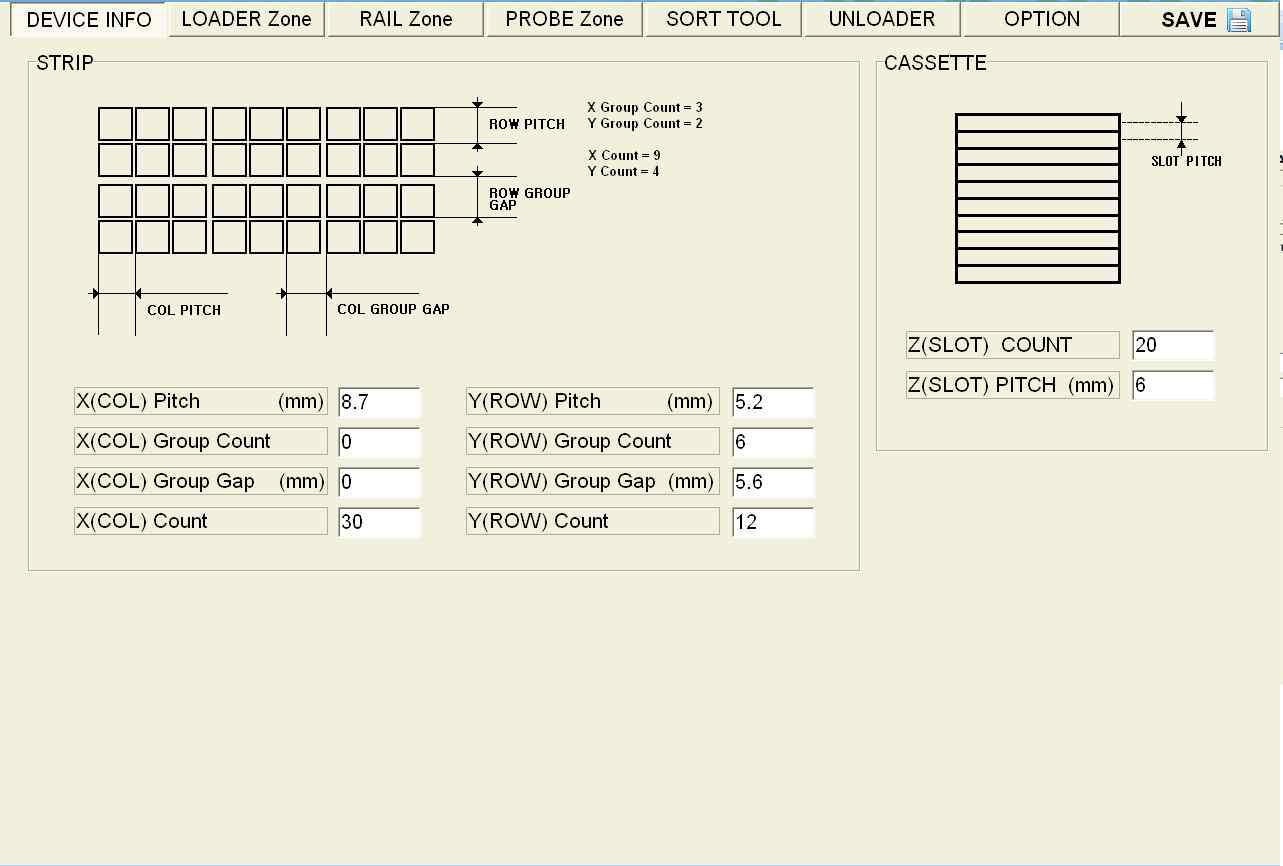The width and height of the screenshot is (1283, 866).
Task: Click the X(COL) Group Gap label
Action: click(x=200, y=481)
